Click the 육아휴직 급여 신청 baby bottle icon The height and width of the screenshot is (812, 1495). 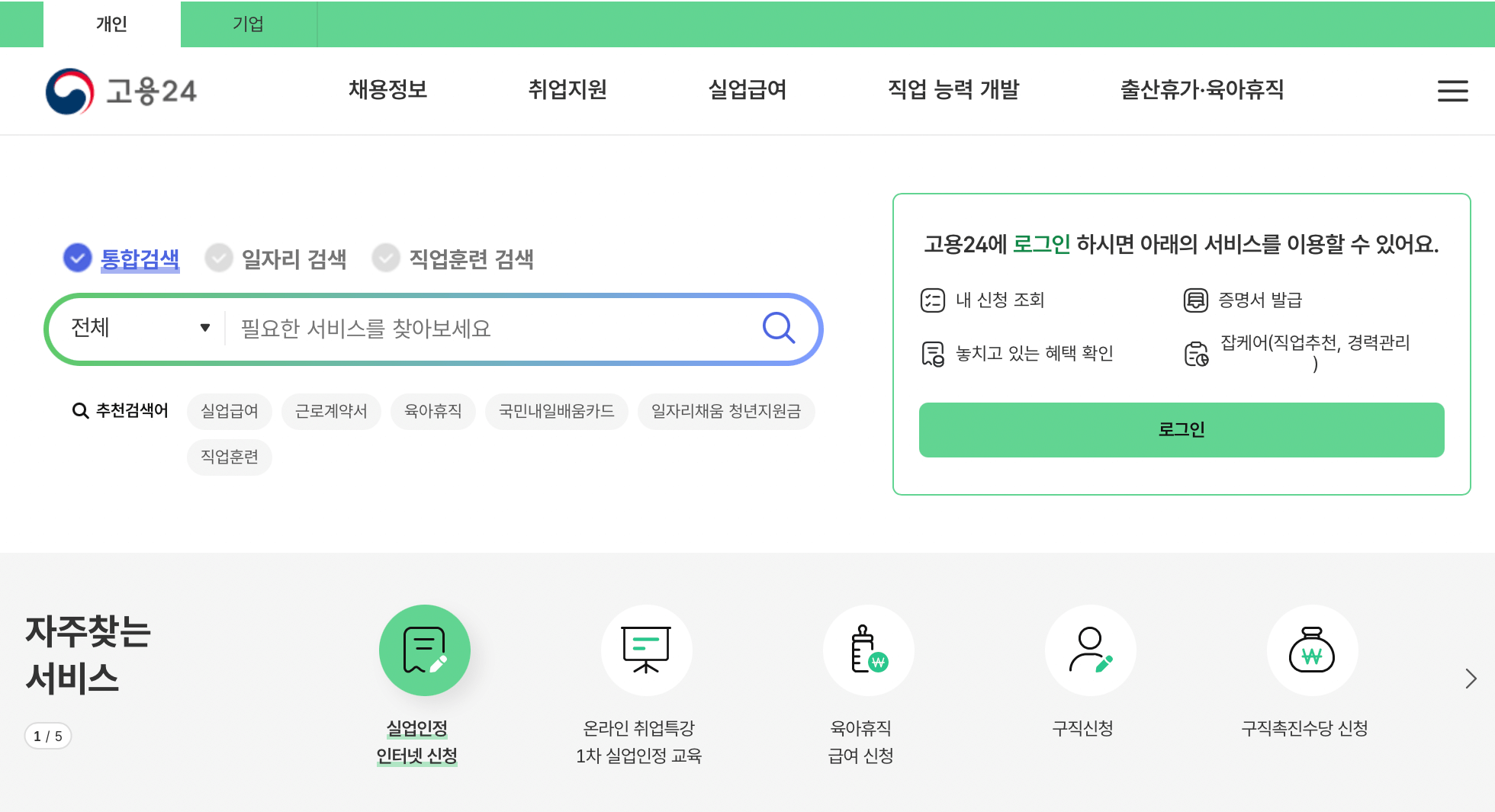(868, 650)
